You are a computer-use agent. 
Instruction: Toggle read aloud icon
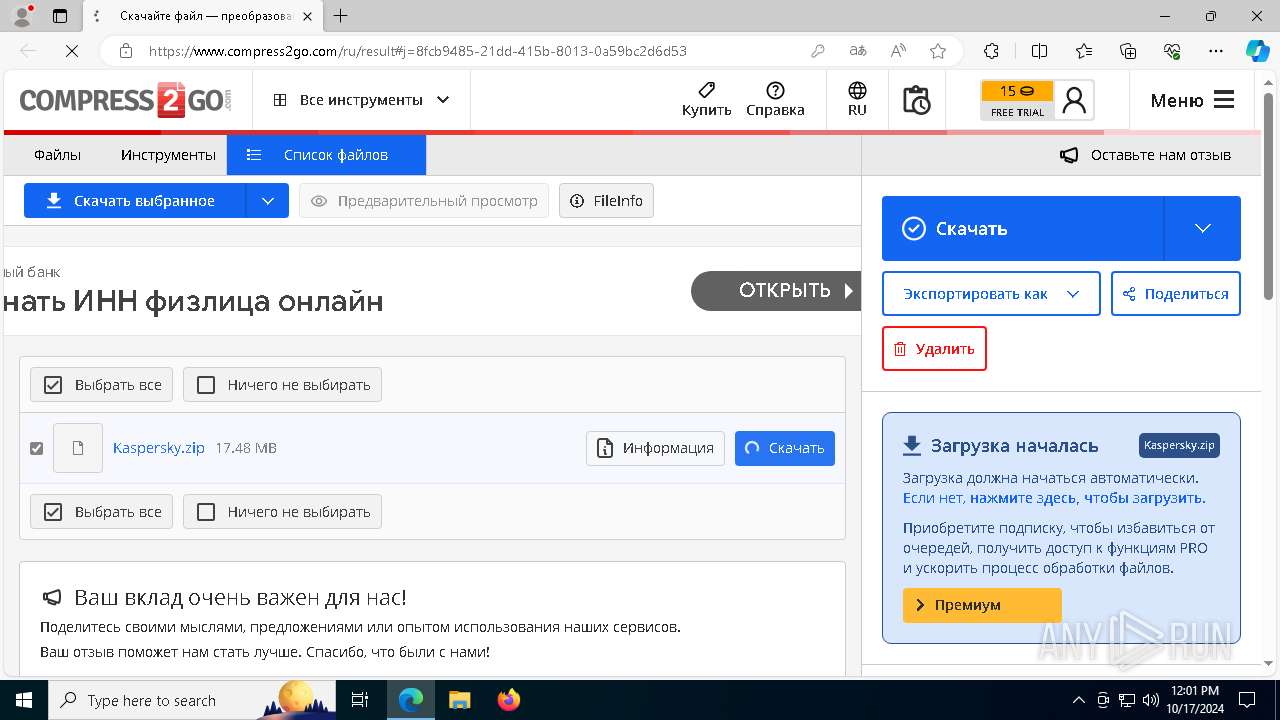click(898, 51)
